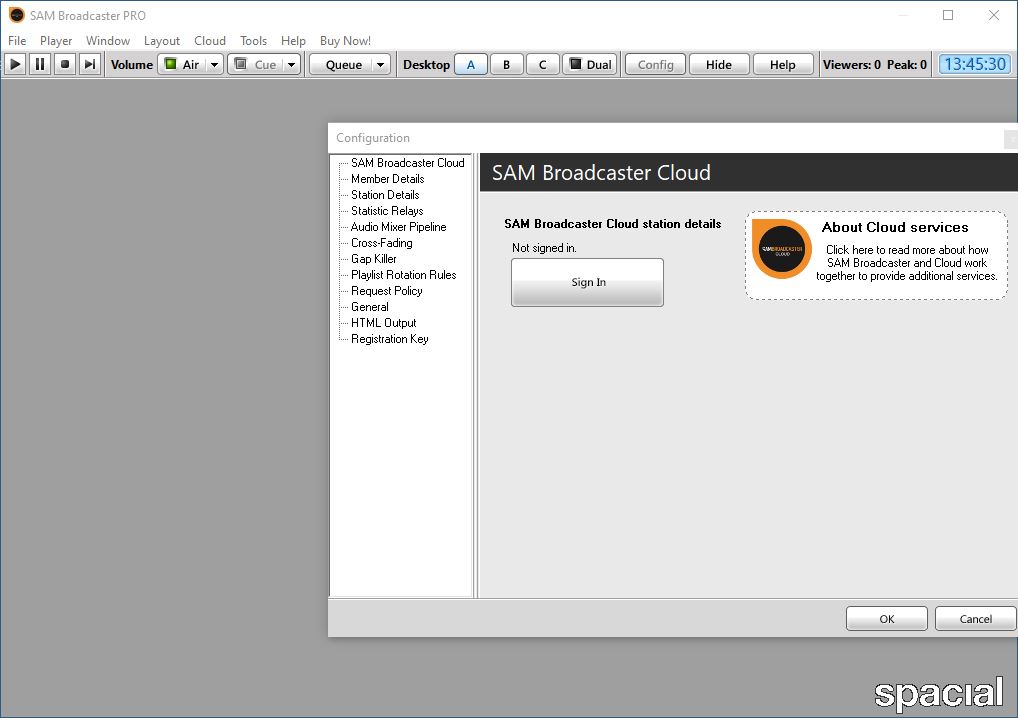Select General in config tree
This screenshot has height=718, width=1018.
tap(370, 307)
